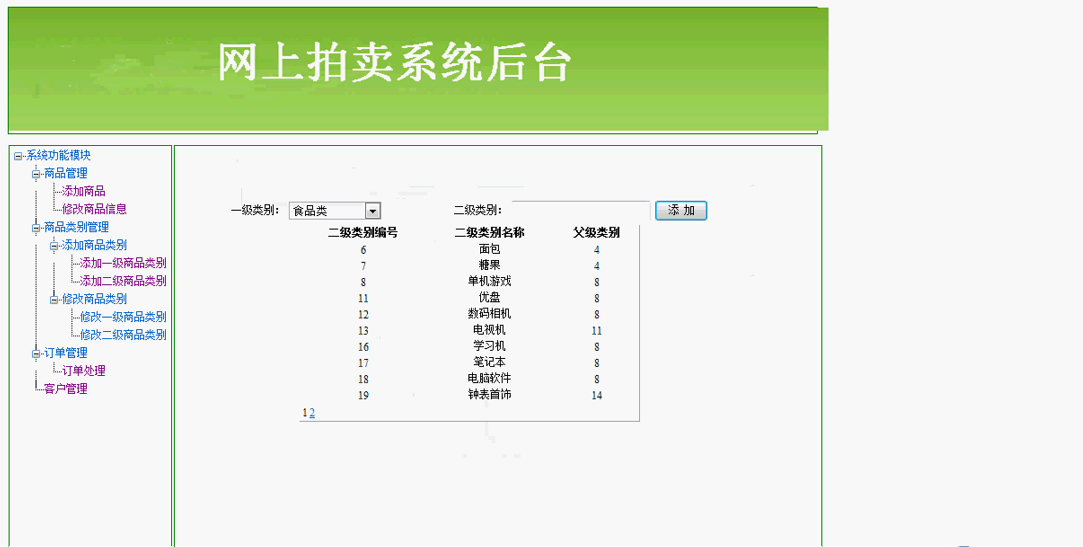1083x547 pixels.
Task: Click the 单机游戏 category name cell
Action: (489, 282)
